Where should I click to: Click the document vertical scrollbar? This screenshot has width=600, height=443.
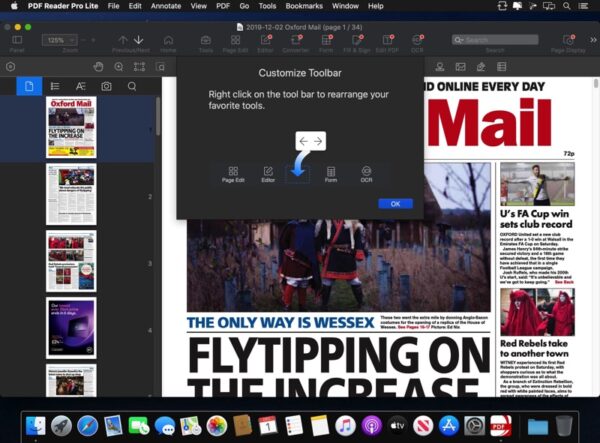coord(596,83)
